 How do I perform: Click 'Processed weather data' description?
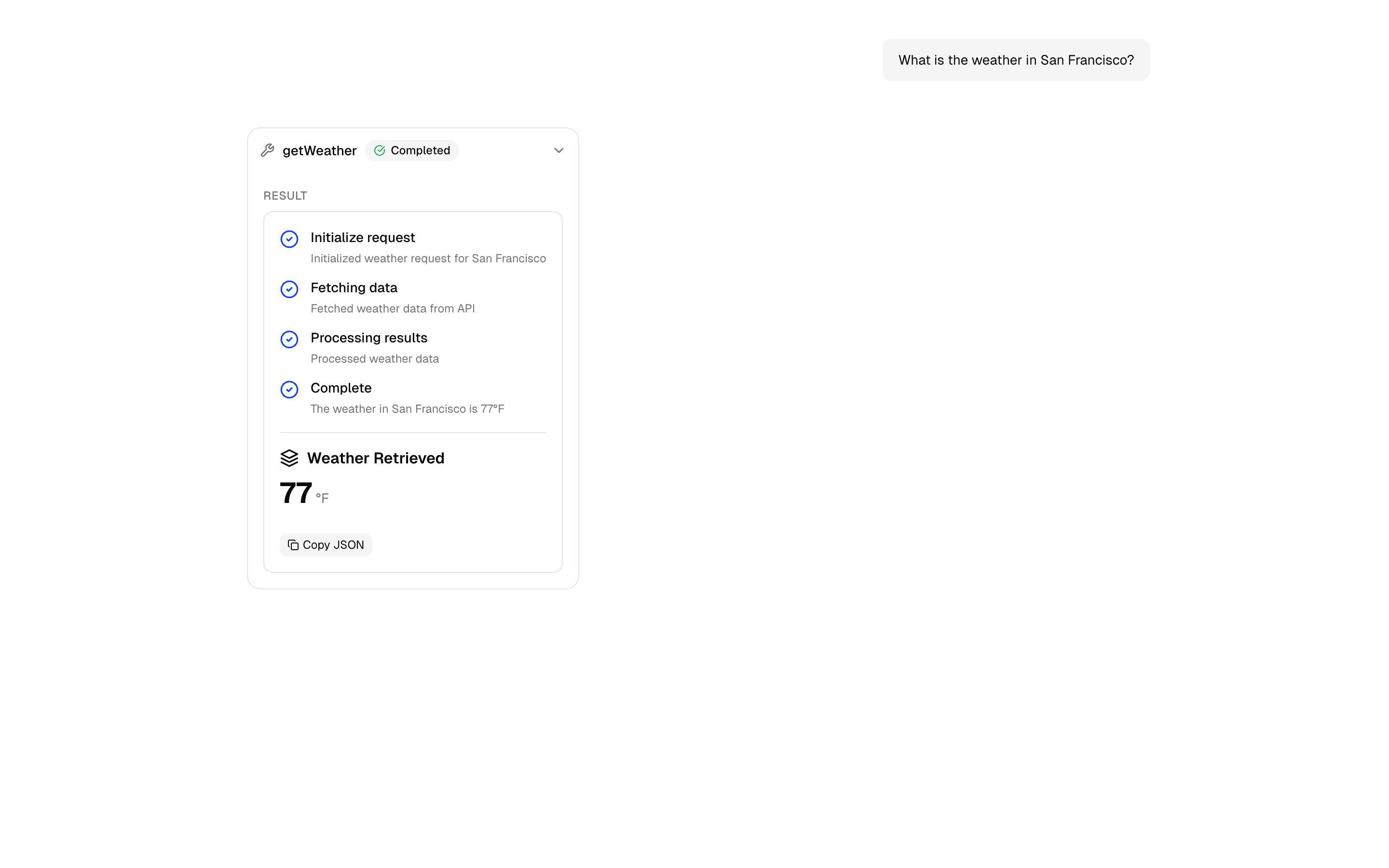click(375, 359)
